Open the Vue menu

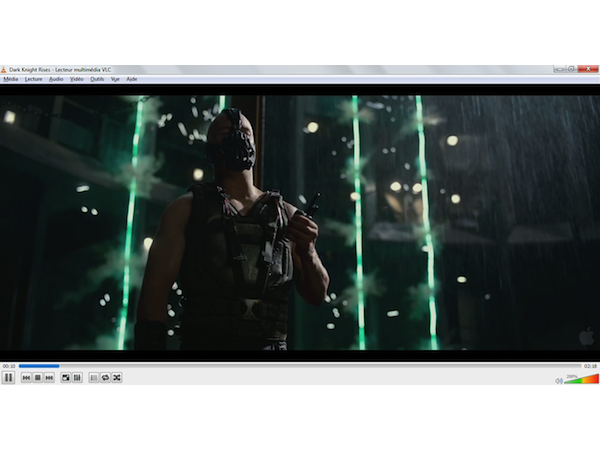pyautogui.click(x=115, y=79)
